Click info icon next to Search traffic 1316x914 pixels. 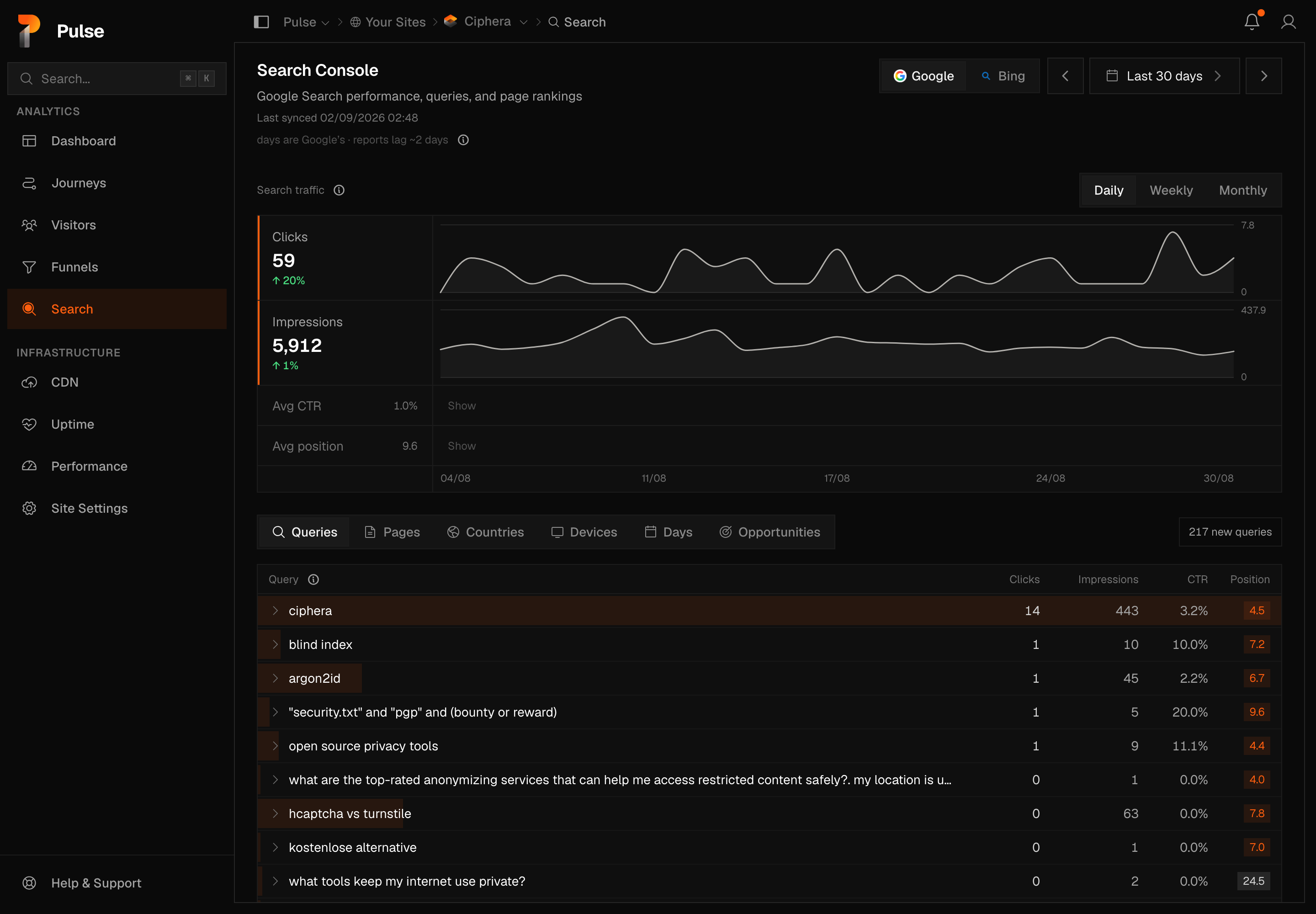tap(339, 190)
